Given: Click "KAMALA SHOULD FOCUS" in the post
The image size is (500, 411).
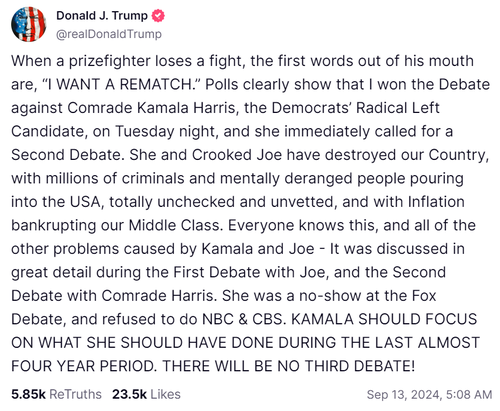Looking at the screenshot, I should click(x=384, y=319).
